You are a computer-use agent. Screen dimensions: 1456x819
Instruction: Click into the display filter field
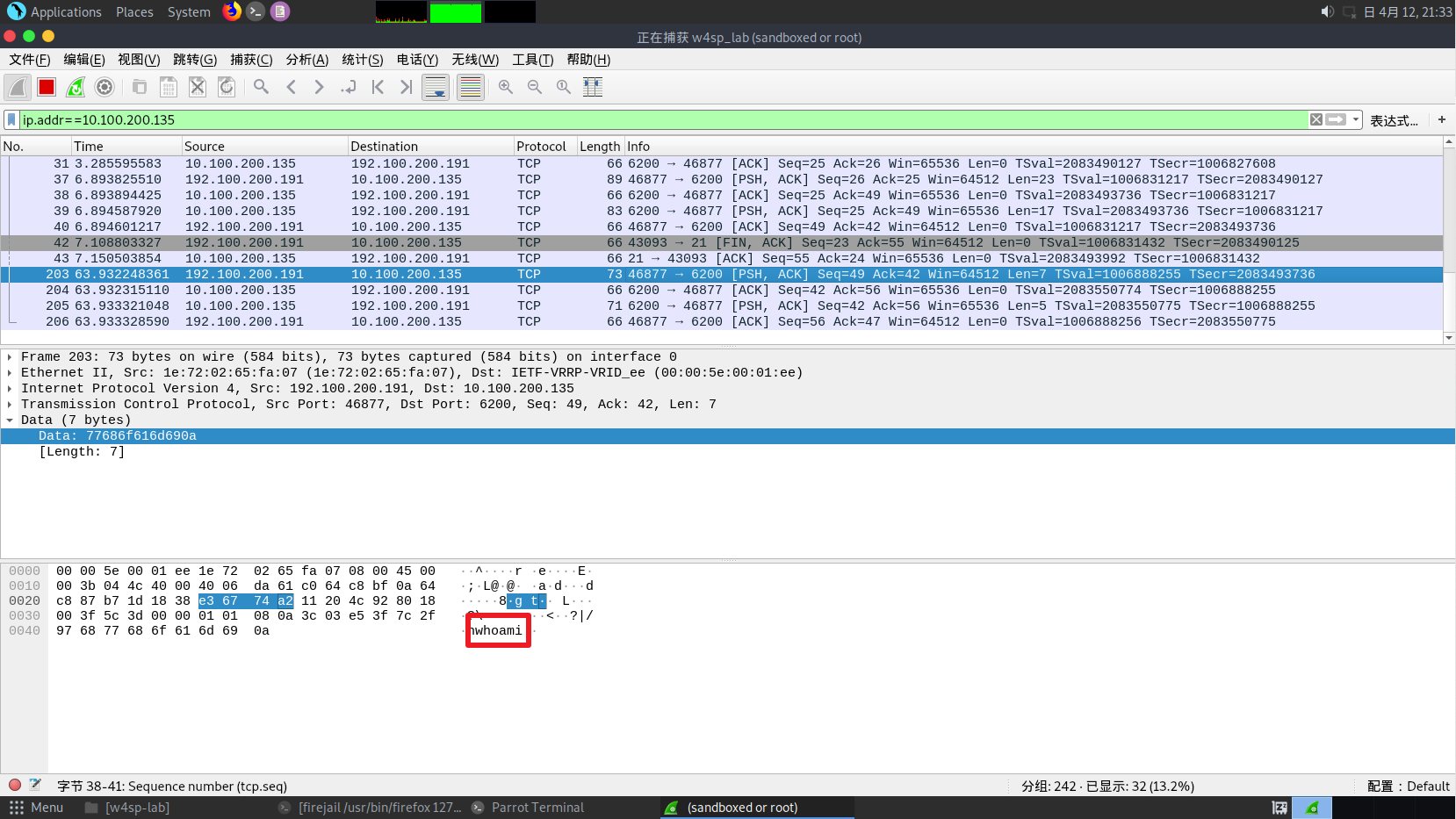[663, 119]
